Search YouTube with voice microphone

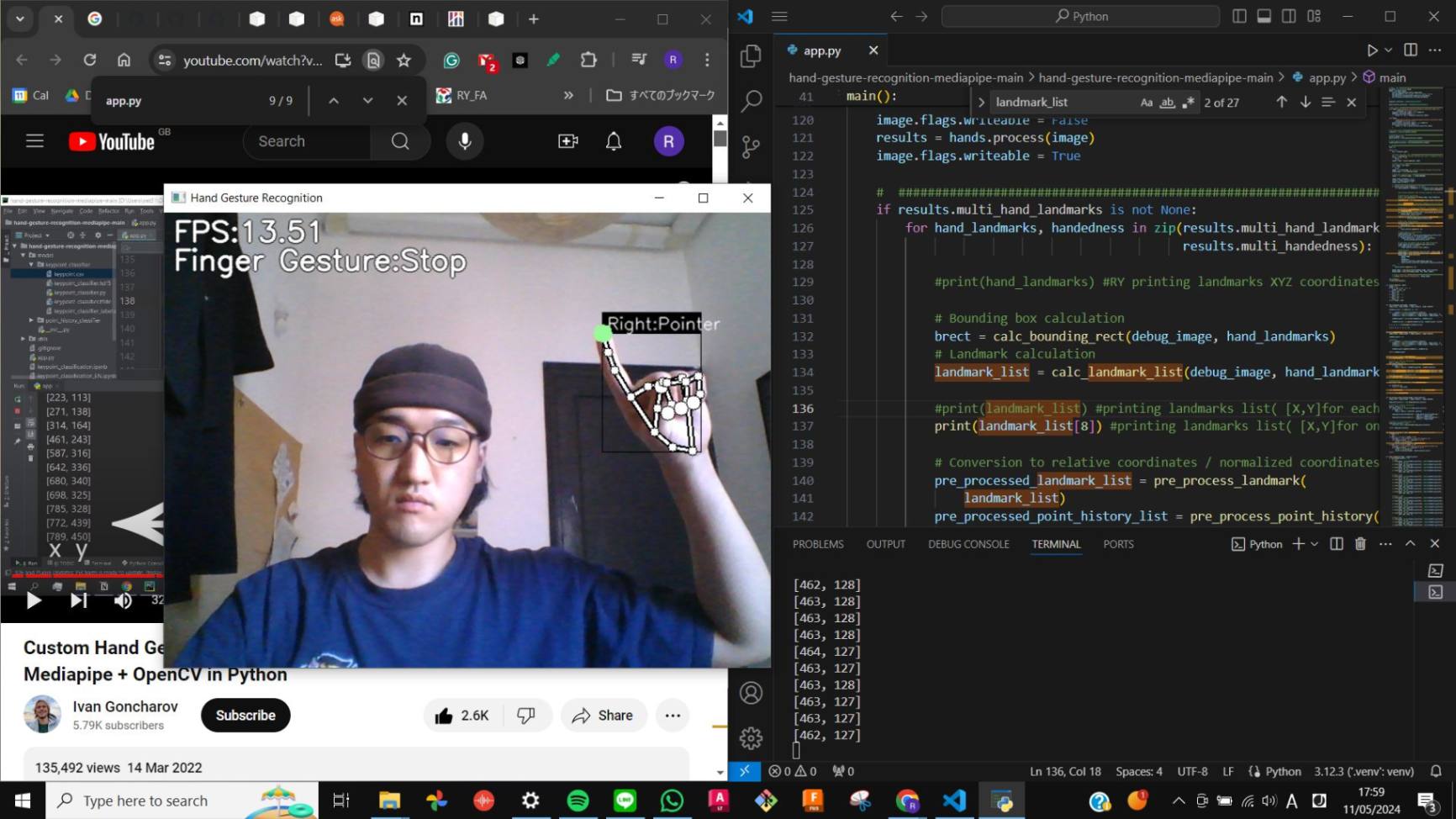[465, 141]
